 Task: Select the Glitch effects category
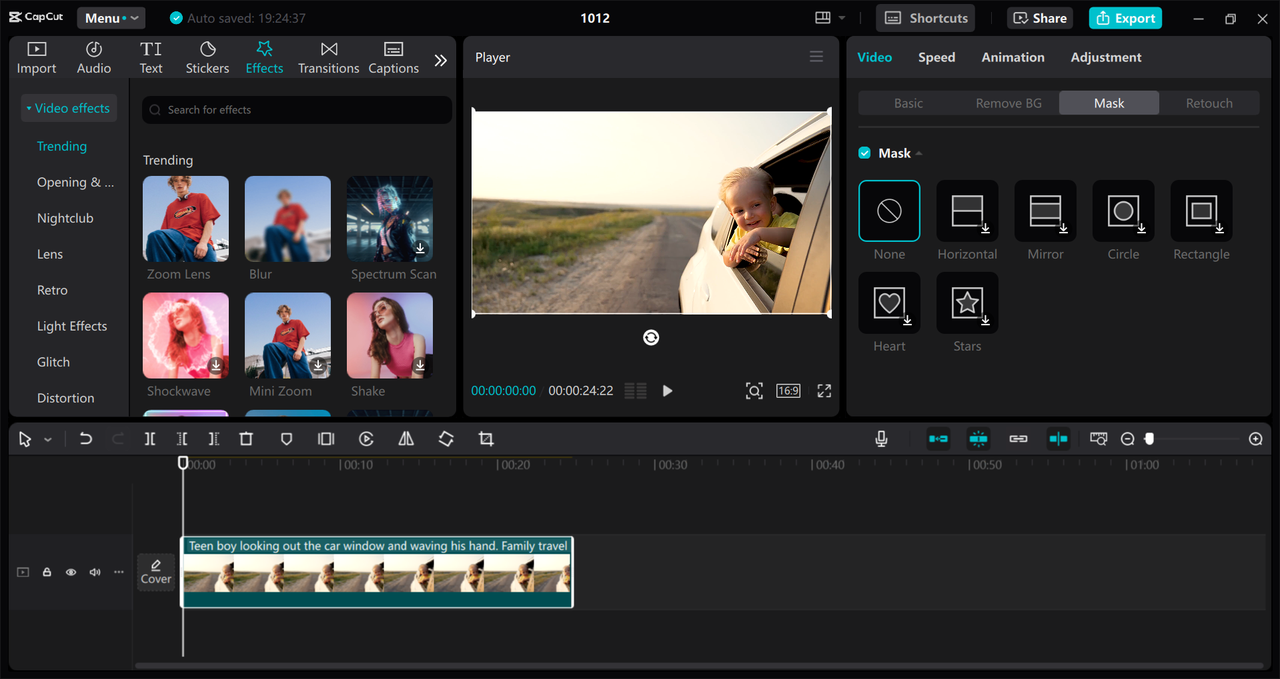pos(54,362)
